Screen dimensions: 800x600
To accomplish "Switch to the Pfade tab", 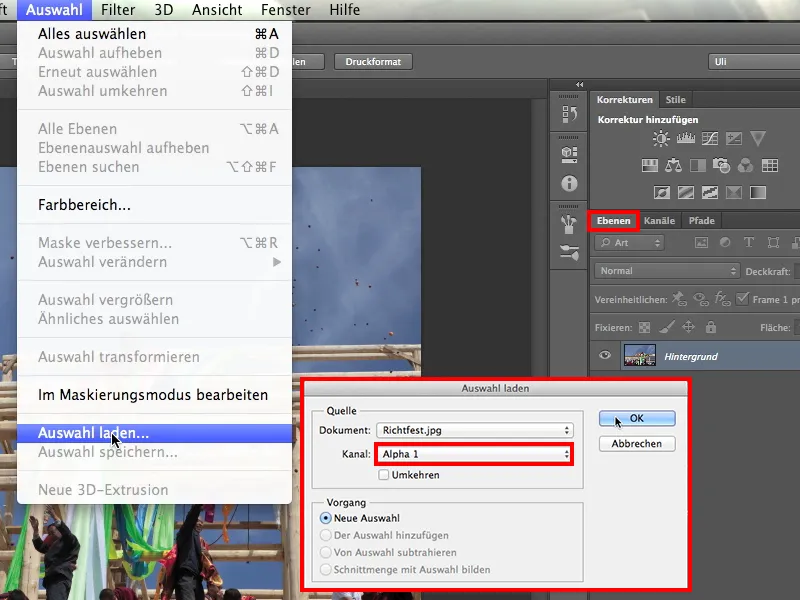I will click(x=702, y=220).
